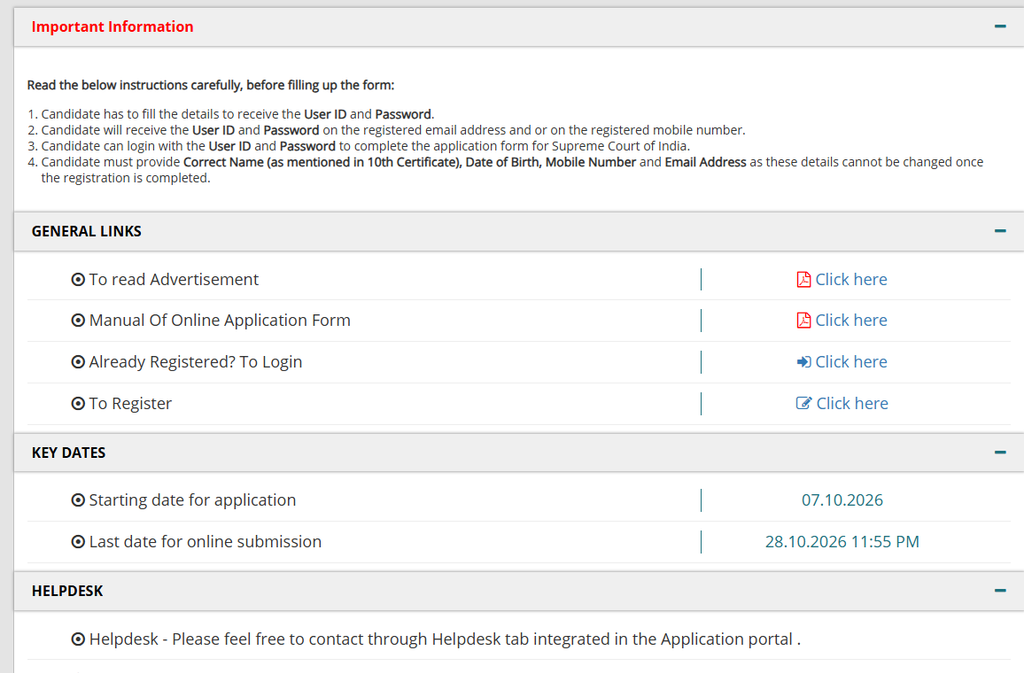Open 'Click here' link for Manual Of Online Application Form
Viewport: 1024px width, 673px height.
(x=851, y=321)
